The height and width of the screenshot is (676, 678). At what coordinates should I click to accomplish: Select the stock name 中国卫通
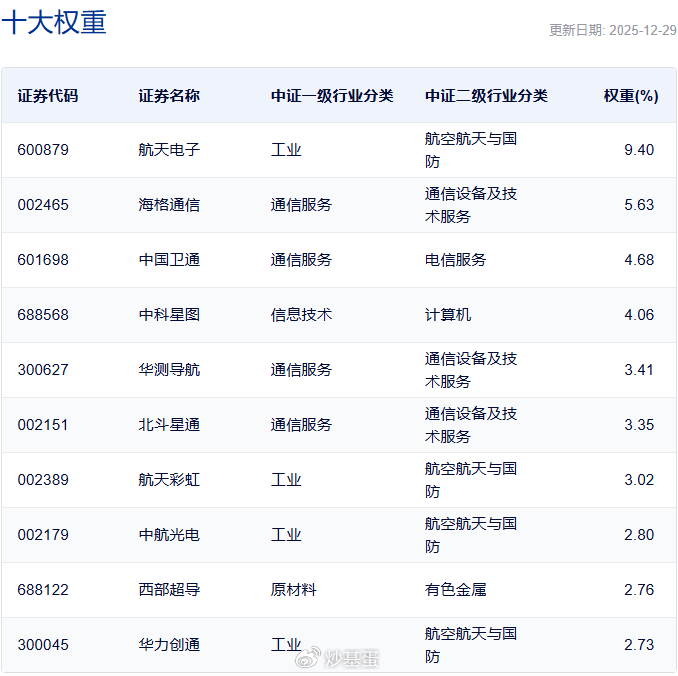point(169,260)
